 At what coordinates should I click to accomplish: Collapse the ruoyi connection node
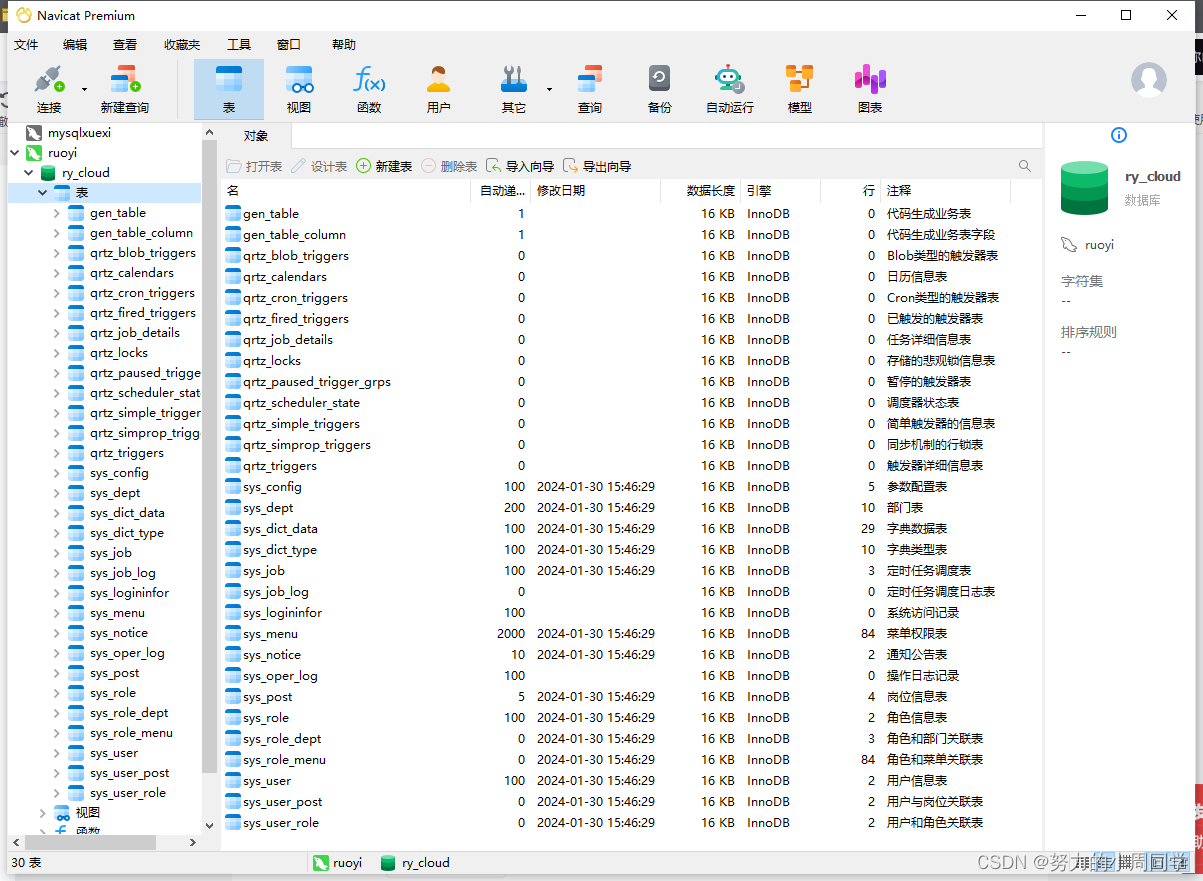[x=14, y=153]
